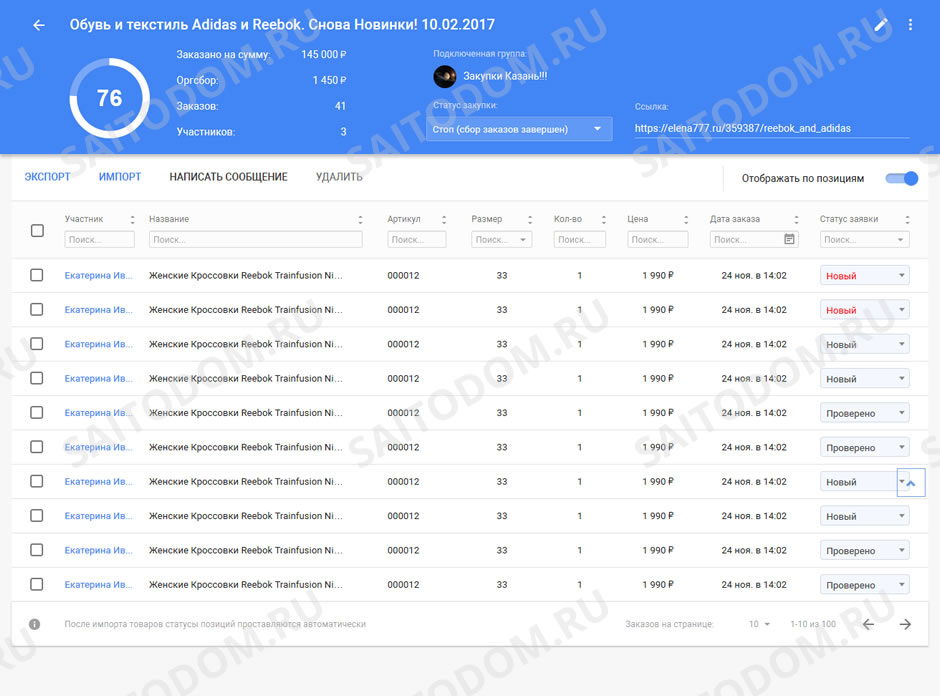Open the Статус закупки dropdown

(x=519, y=129)
